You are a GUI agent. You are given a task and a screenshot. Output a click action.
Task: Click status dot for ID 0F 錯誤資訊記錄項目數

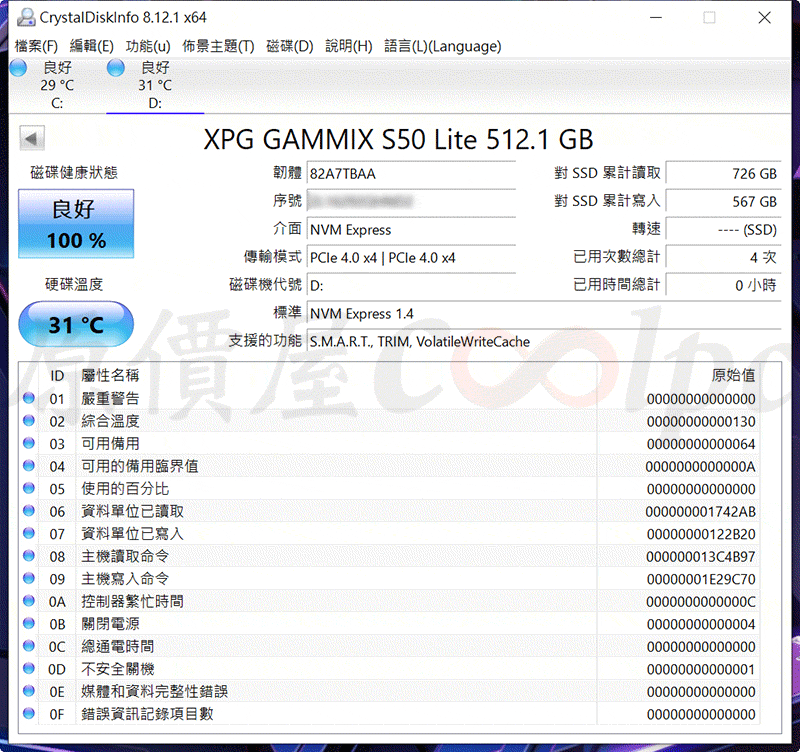[x=29, y=713]
